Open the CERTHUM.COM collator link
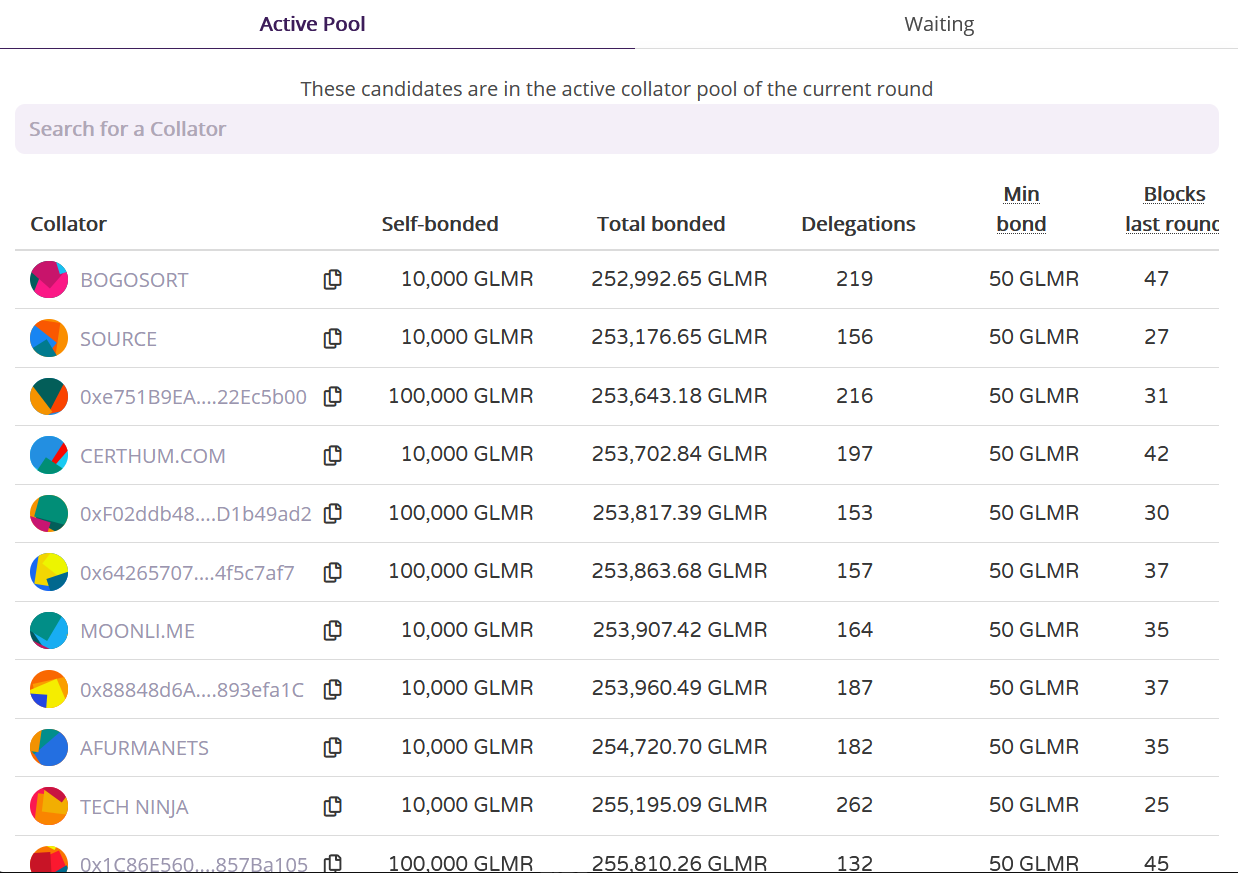Viewport: 1238px width, 873px height. point(152,455)
